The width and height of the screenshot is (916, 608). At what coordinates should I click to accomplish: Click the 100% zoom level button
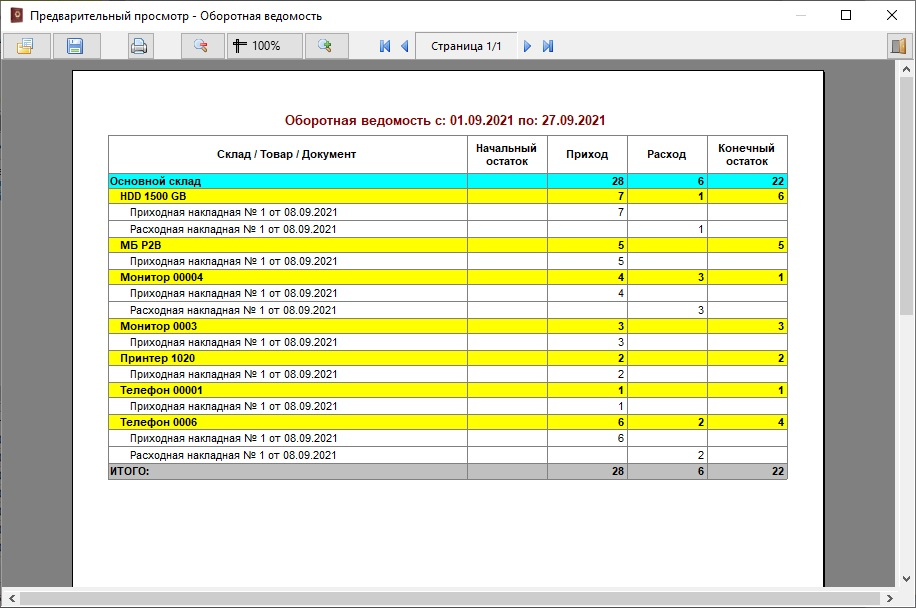coord(264,46)
